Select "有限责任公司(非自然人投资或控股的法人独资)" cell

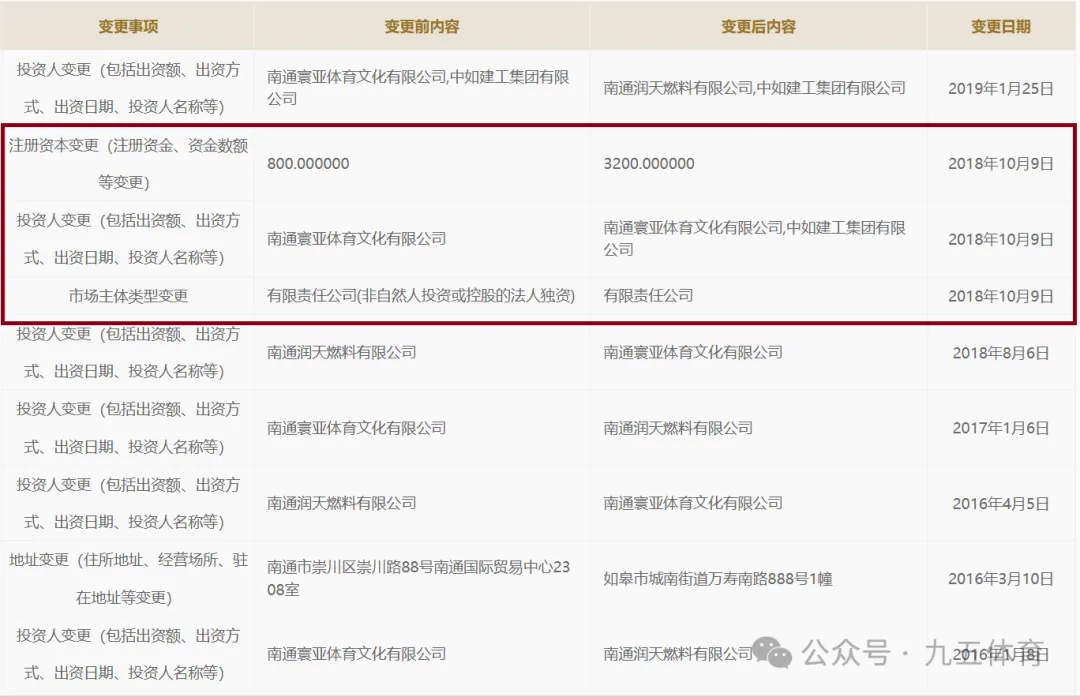[x=421, y=295]
